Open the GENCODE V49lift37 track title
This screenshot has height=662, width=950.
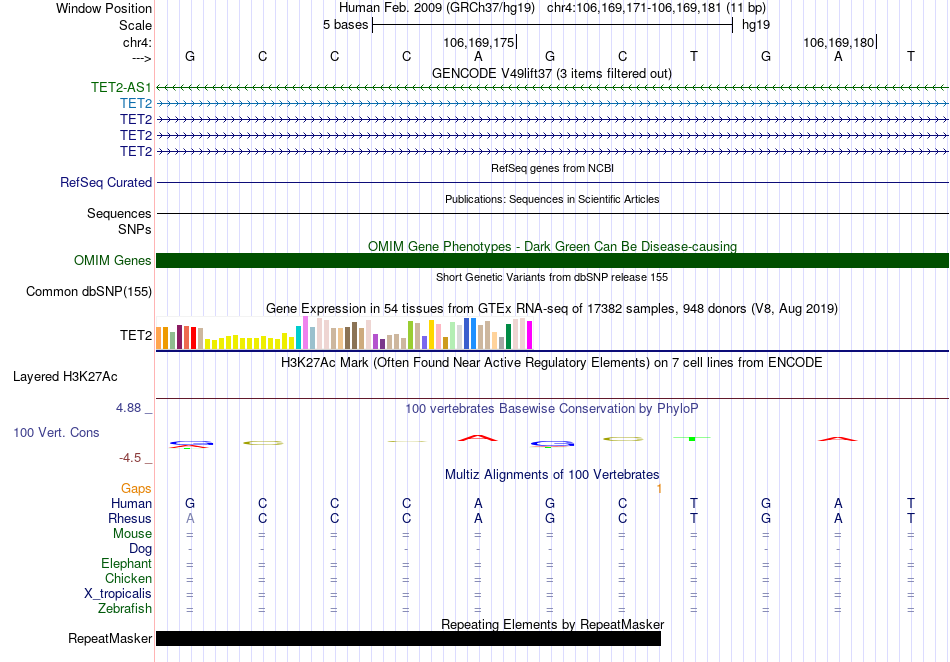pos(552,73)
